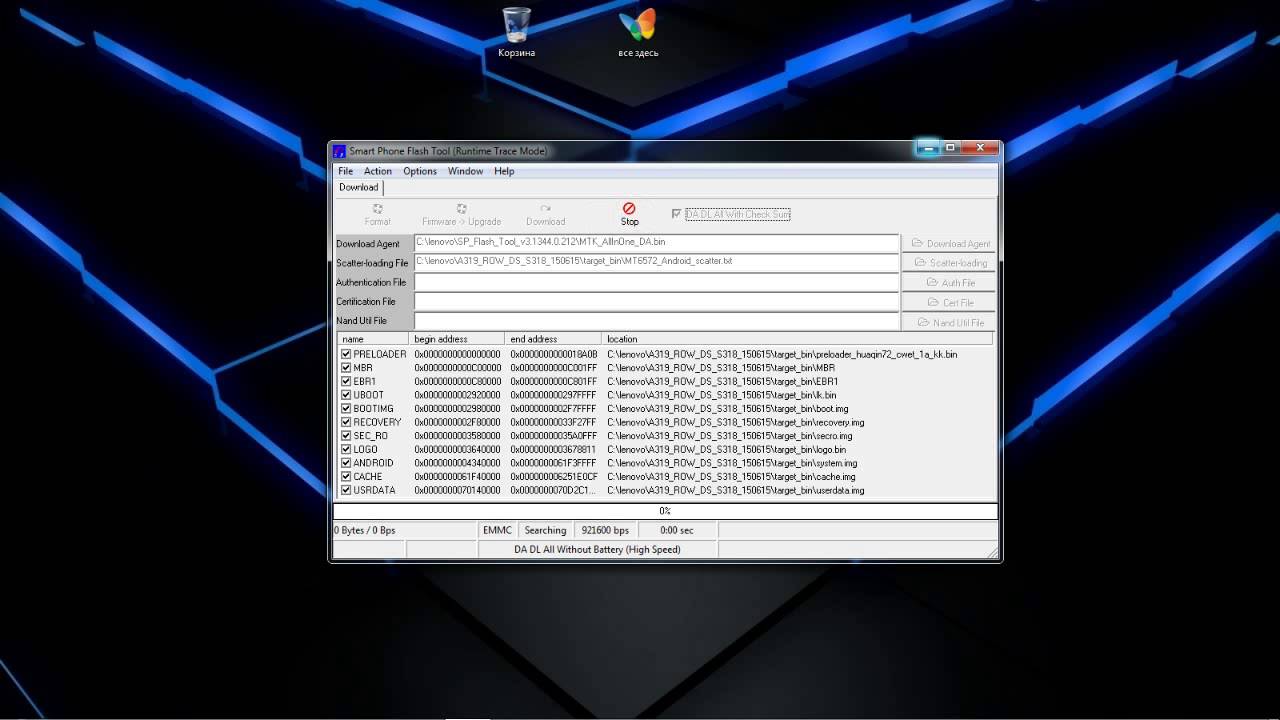Click the "location" column header
The height and width of the screenshot is (720, 1280).
point(797,339)
